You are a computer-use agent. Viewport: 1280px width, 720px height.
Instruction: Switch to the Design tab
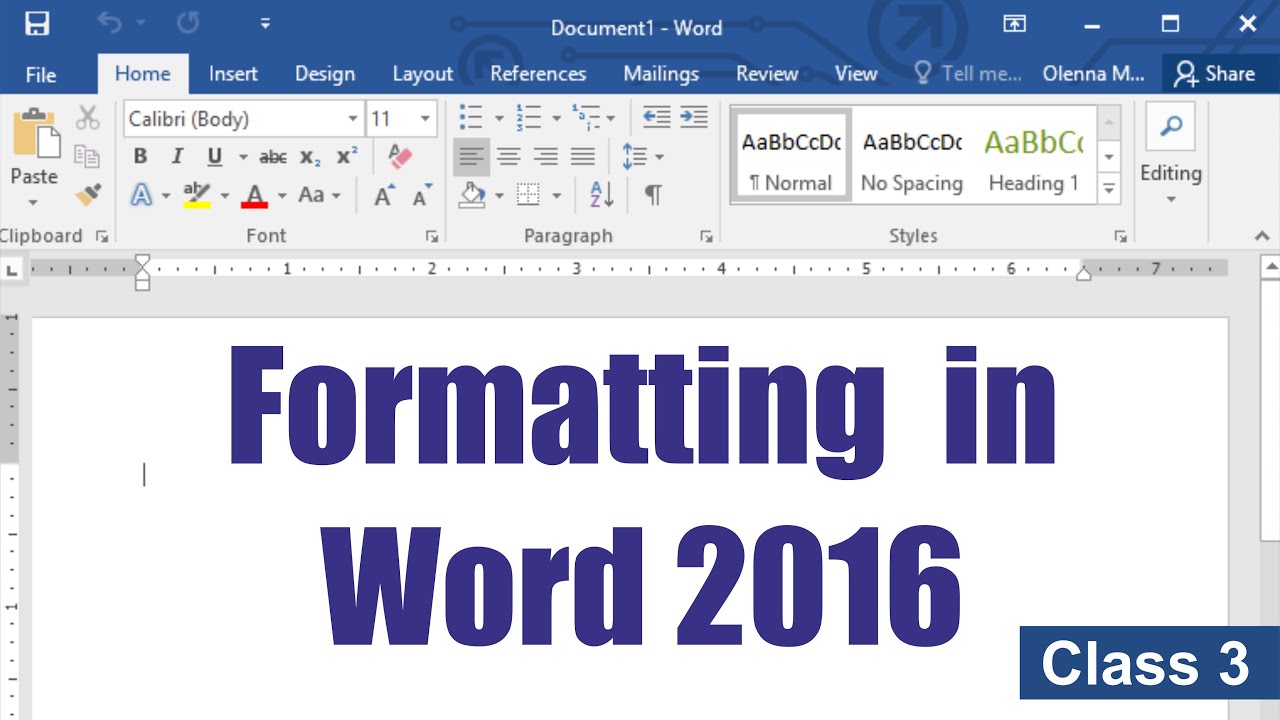[325, 74]
